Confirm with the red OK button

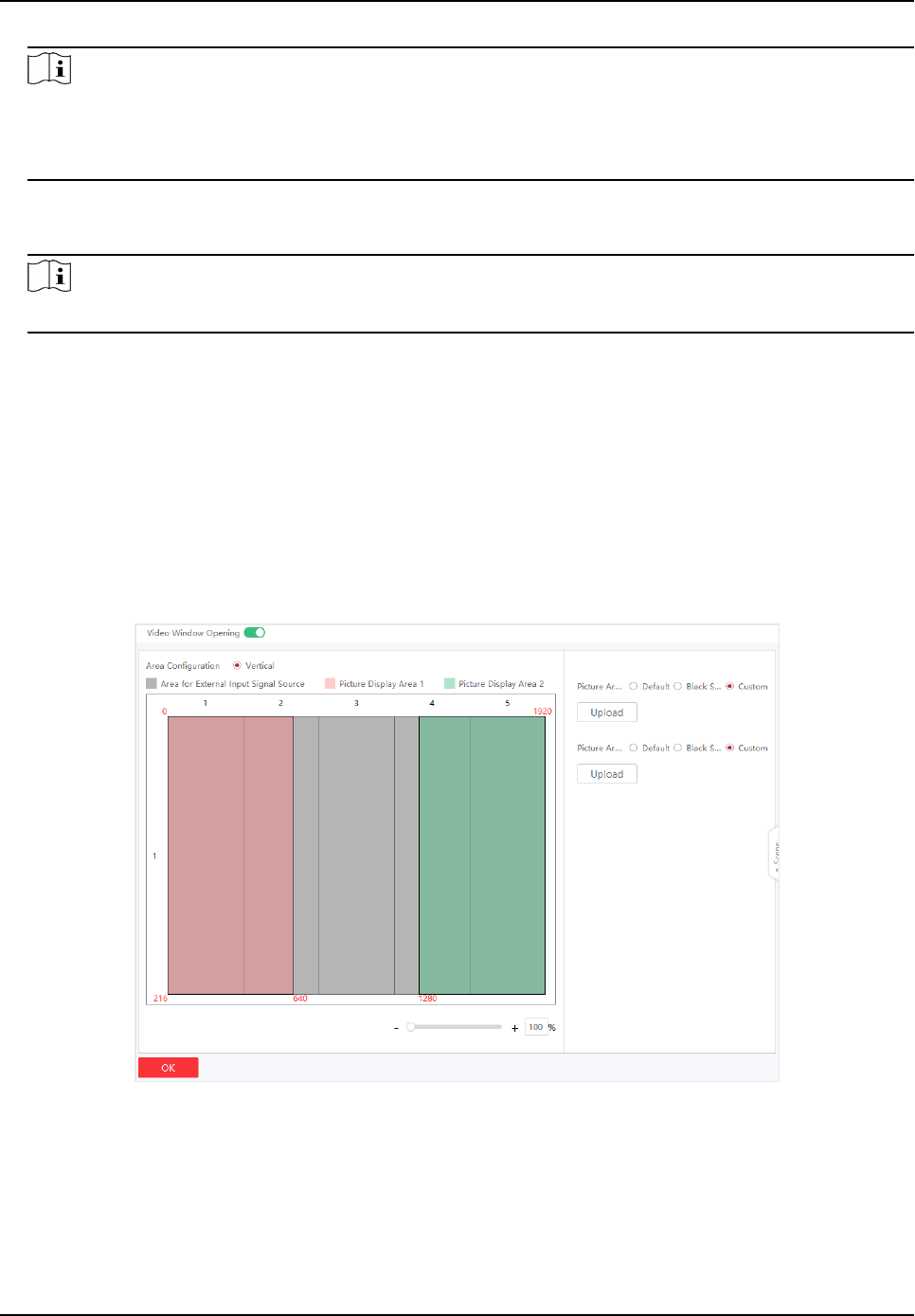click(169, 1068)
